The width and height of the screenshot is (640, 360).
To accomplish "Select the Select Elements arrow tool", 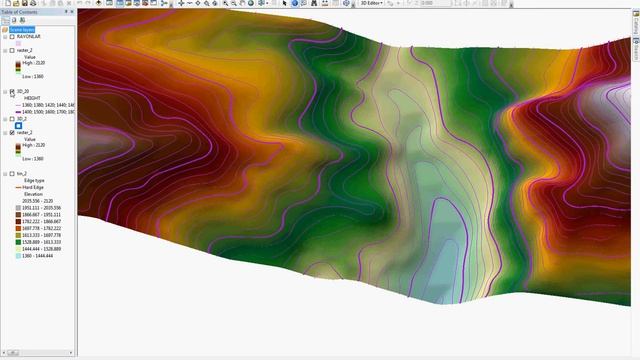I will (284, 3).
